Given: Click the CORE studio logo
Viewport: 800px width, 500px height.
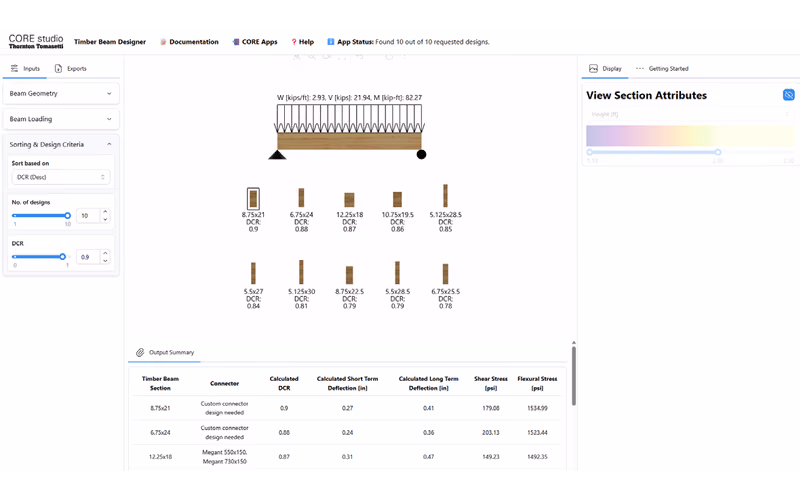Looking at the screenshot, I should 36,41.
